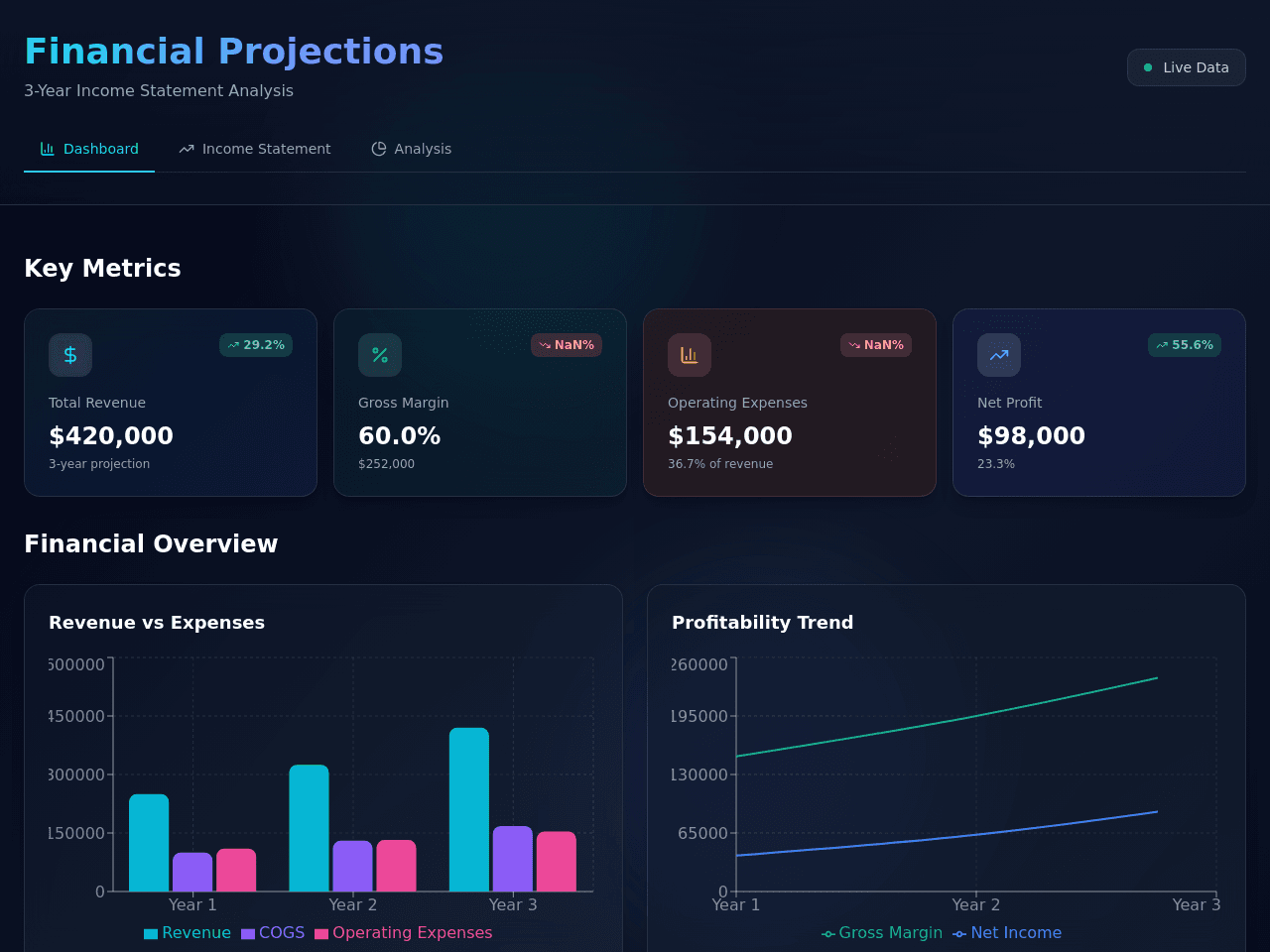The width and height of the screenshot is (1270, 952).
Task: Click the Analysis tab pie chart icon
Action: coord(379,149)
